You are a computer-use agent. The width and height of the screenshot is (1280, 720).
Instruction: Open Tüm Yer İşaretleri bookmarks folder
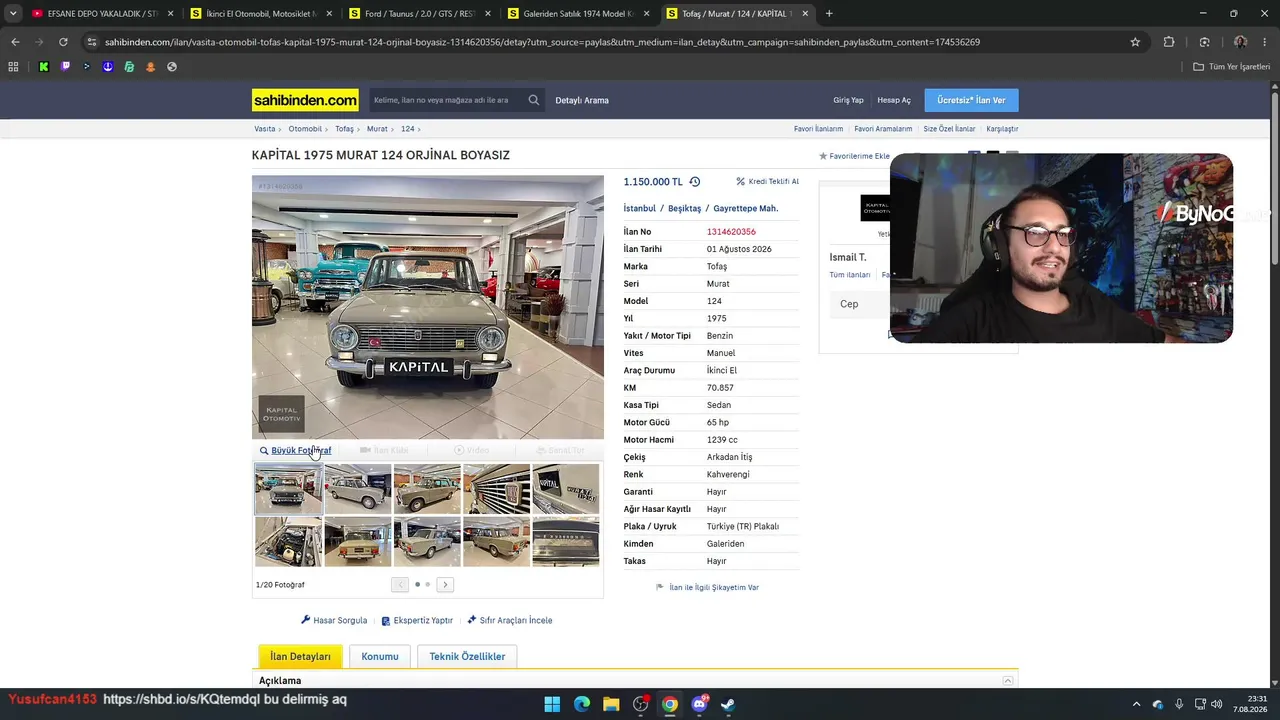1232,67
